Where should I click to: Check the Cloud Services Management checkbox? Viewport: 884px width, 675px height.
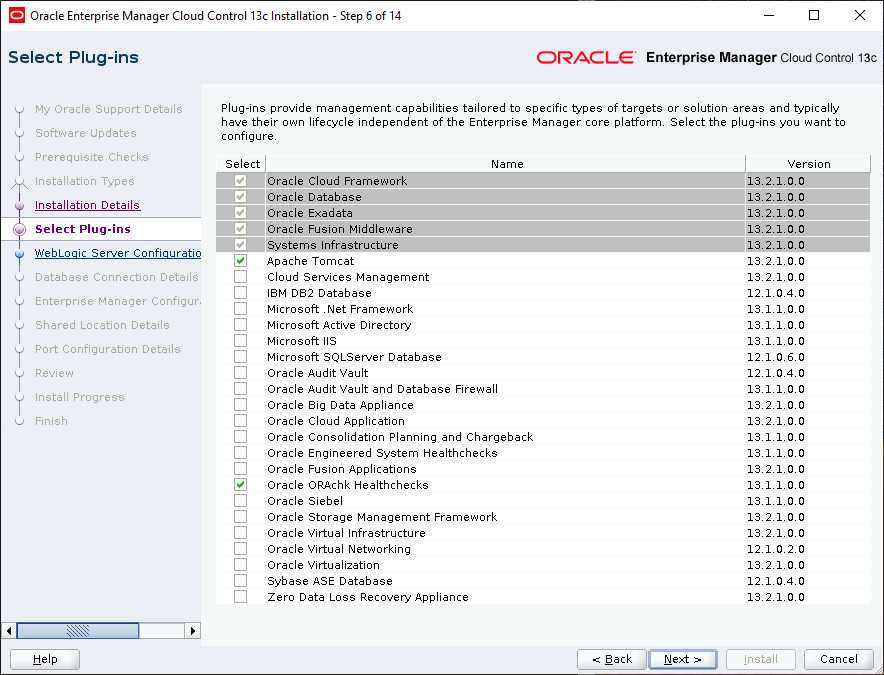241,277
